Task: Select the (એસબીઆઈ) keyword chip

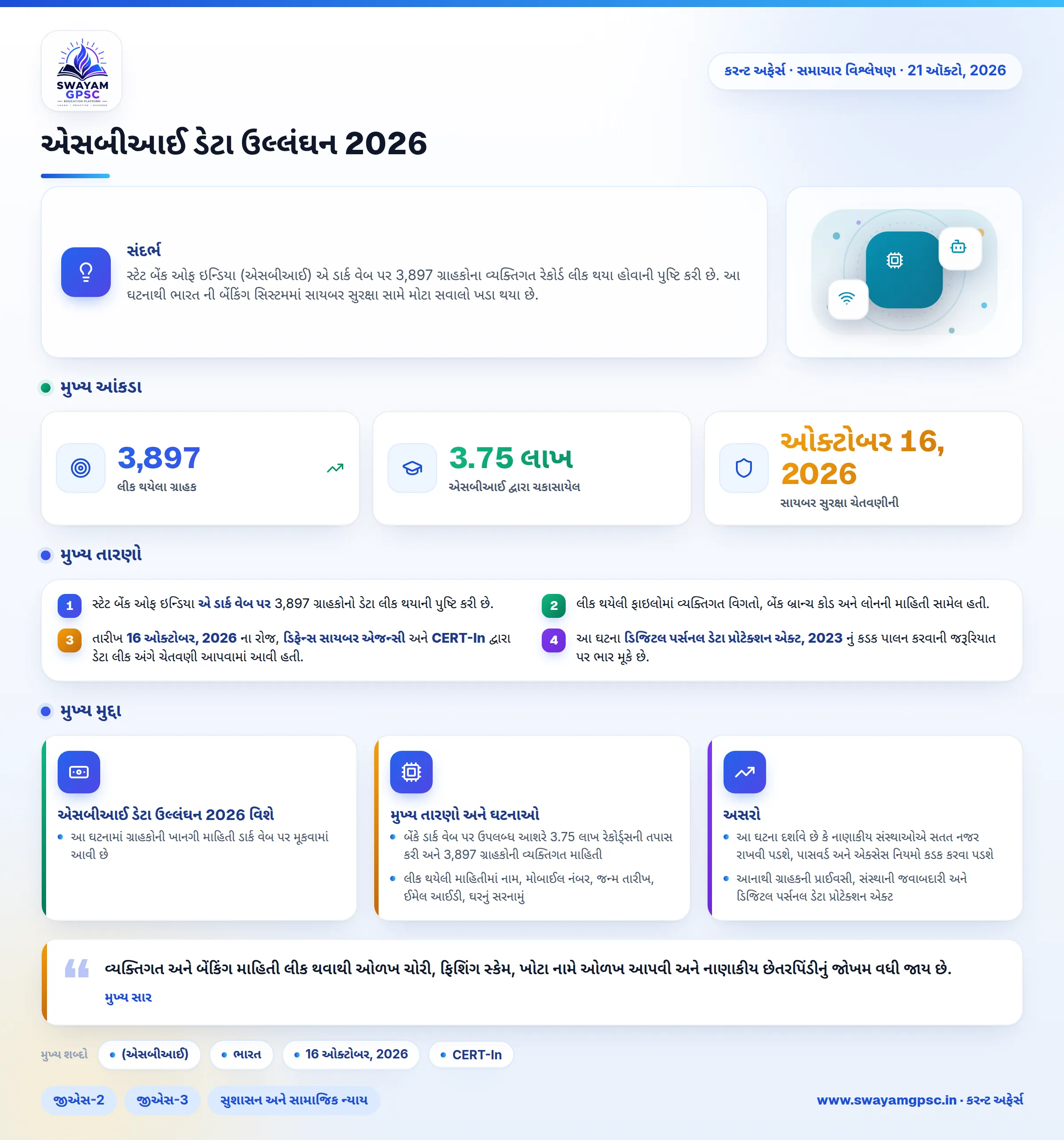Action: [x=149, y=1054]
